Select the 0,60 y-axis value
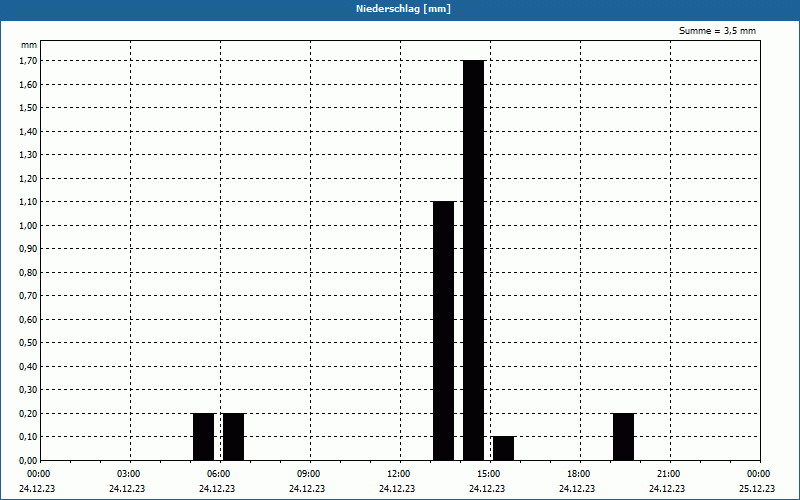 (x=28, y=319)
